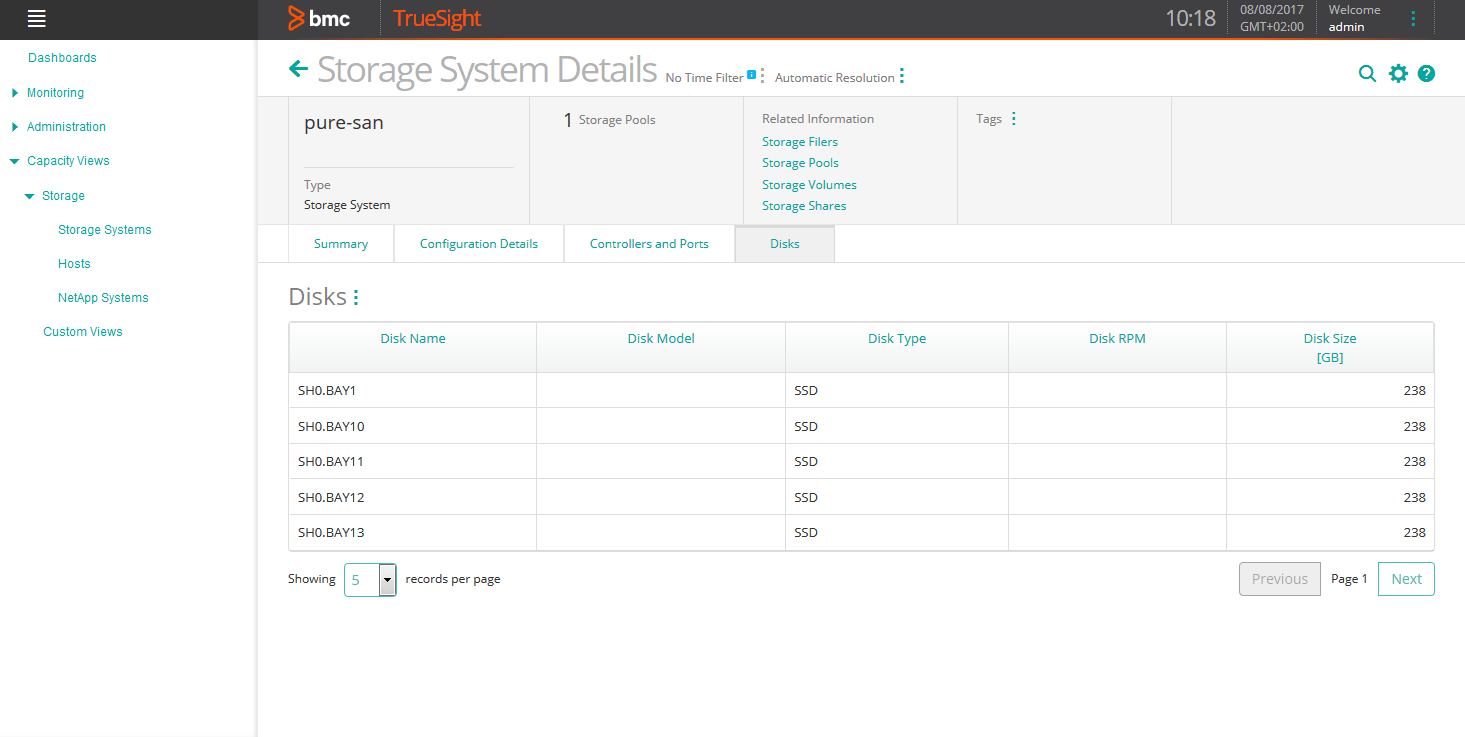
Task: Open the Storage Filers link
Action: (800, 142)
